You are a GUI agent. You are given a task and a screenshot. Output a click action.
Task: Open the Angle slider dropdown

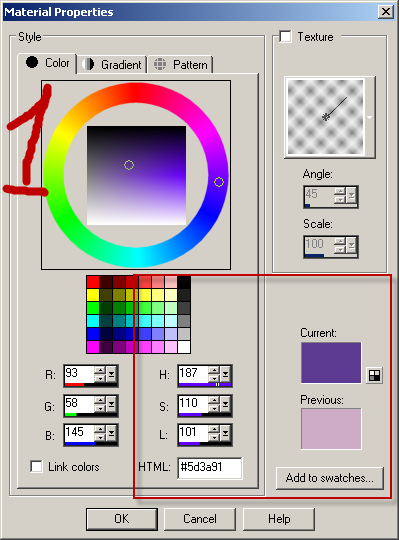coord(351,196)
